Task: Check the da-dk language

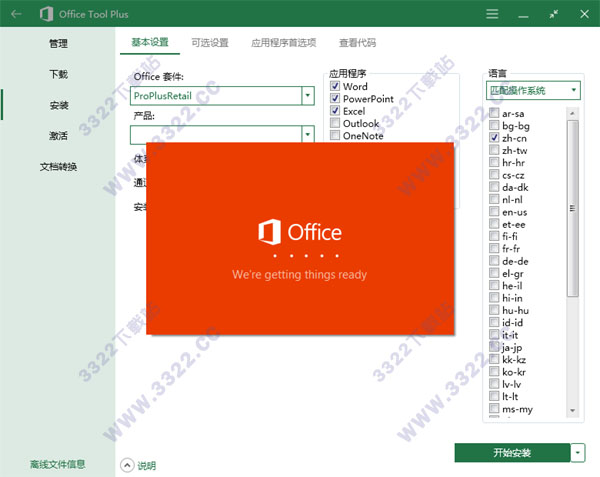Action: point(494,187)
